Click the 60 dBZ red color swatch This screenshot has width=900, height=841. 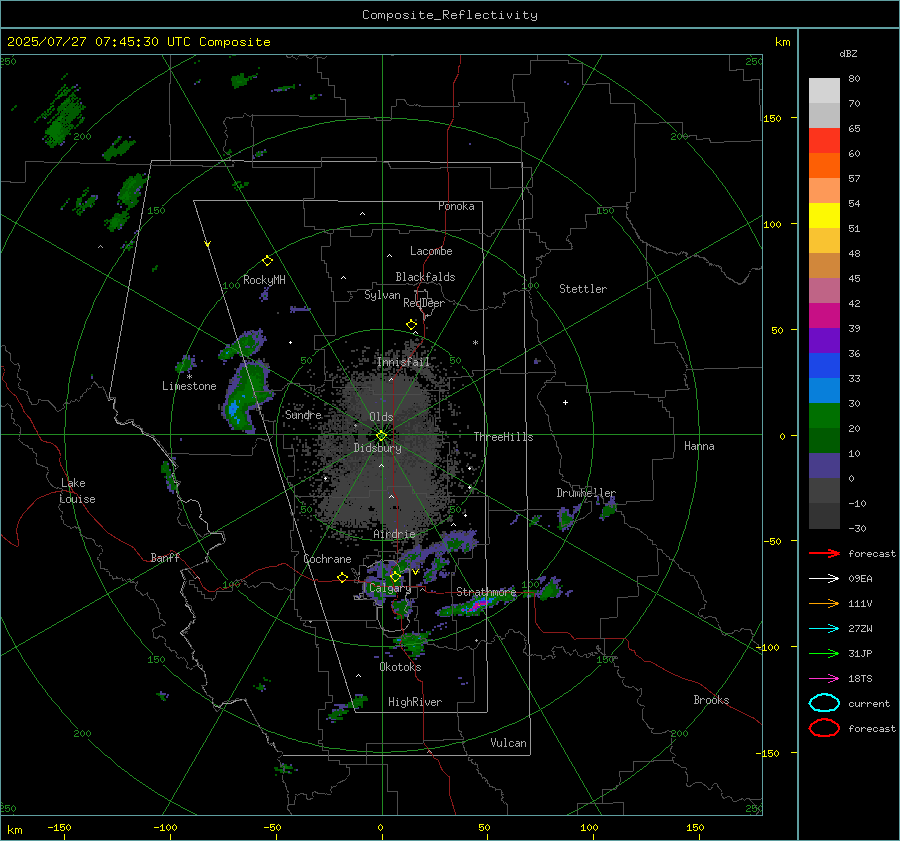click(x=824, y=141)
